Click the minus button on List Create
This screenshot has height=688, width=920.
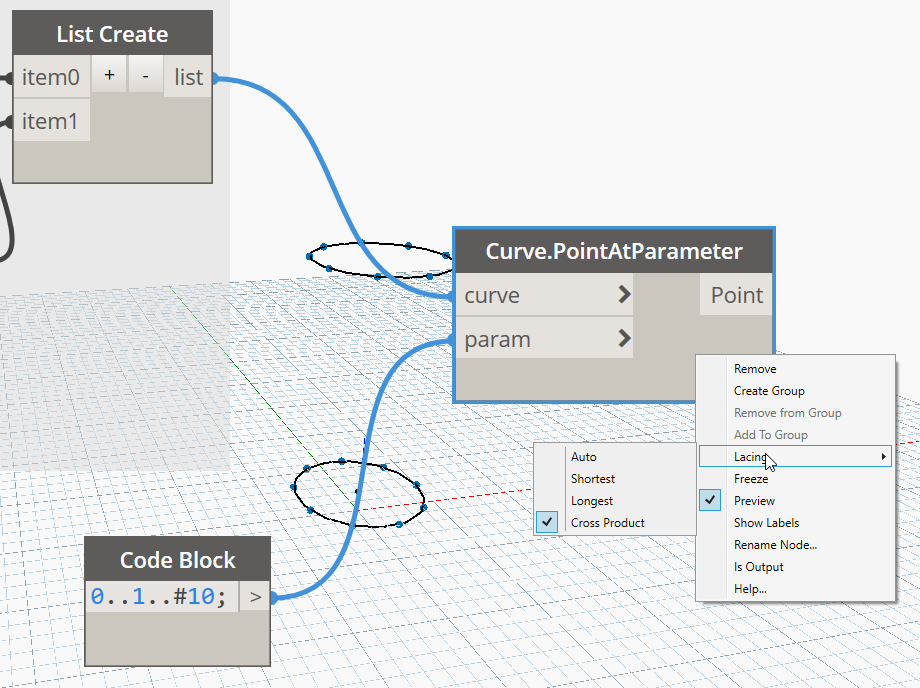click(x=146, y=77)
